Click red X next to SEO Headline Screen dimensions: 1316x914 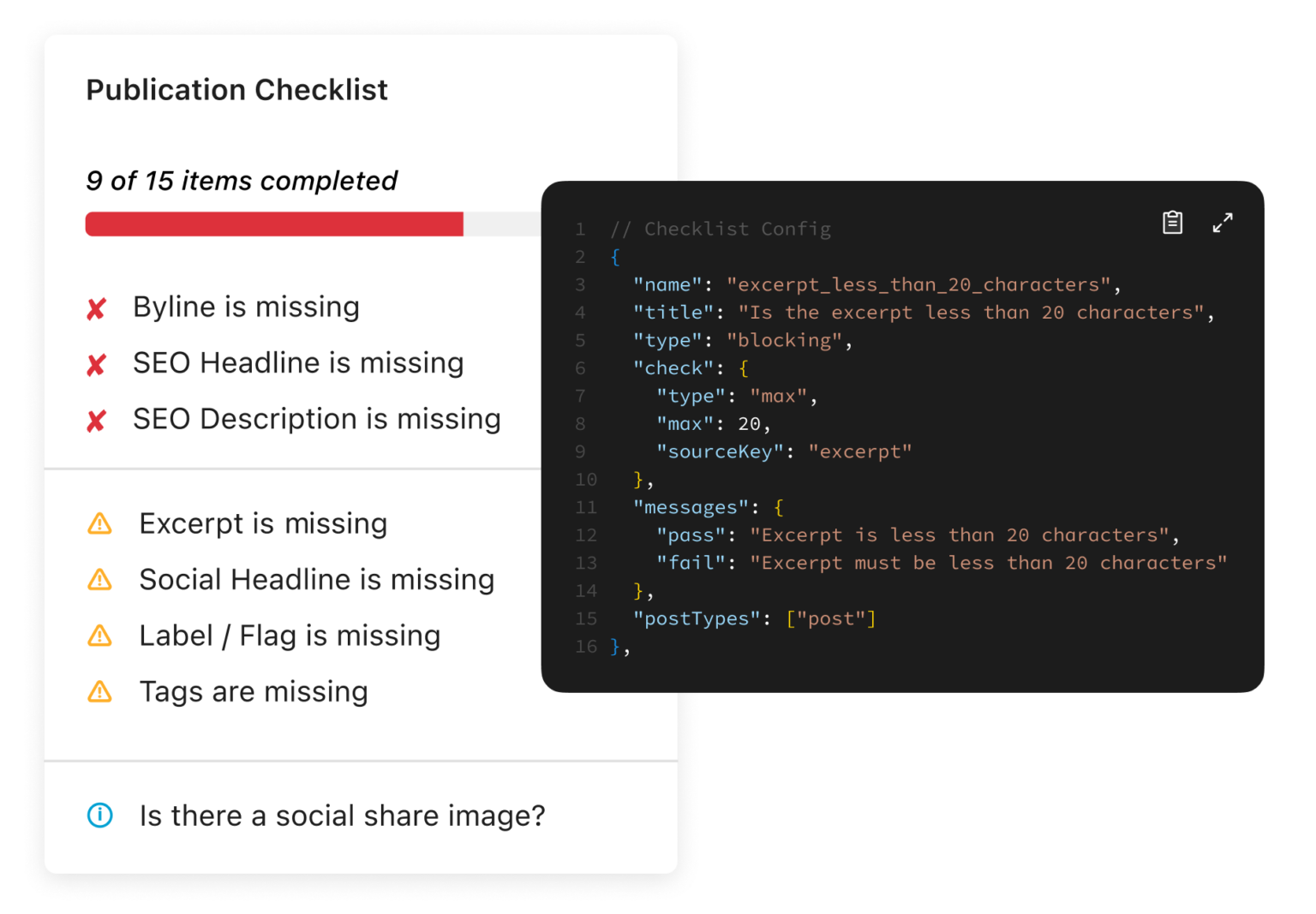pos(97,365)
